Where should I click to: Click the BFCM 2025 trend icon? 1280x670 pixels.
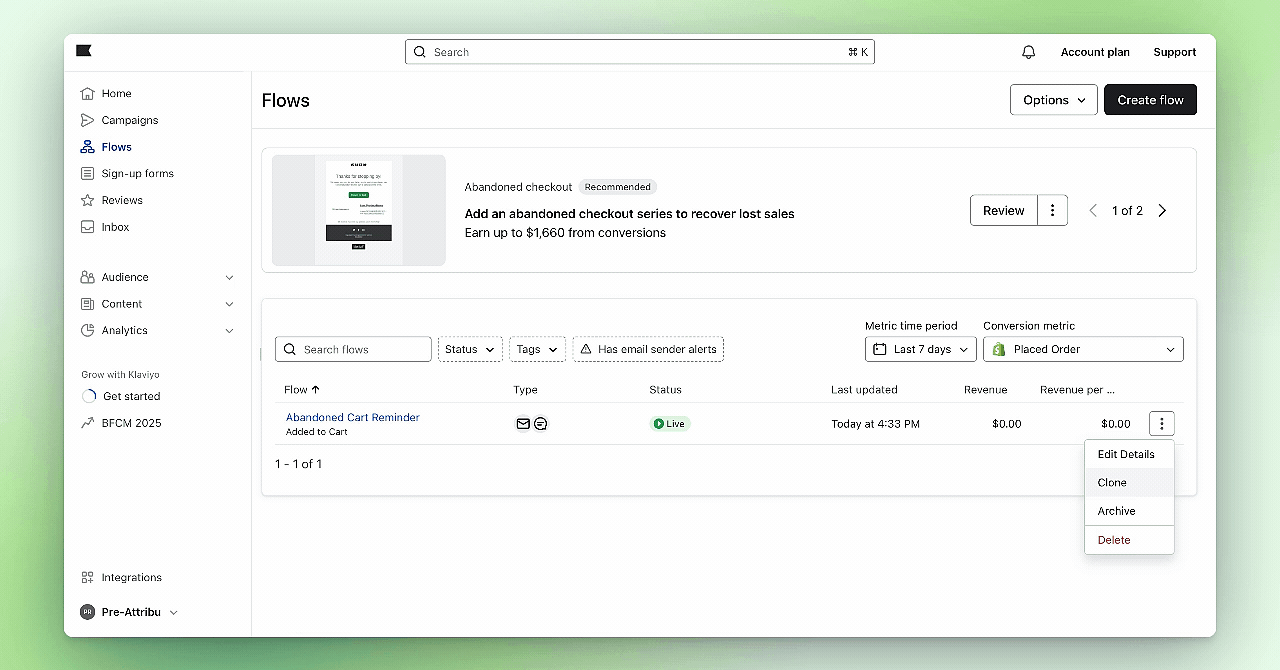[88, 423]
